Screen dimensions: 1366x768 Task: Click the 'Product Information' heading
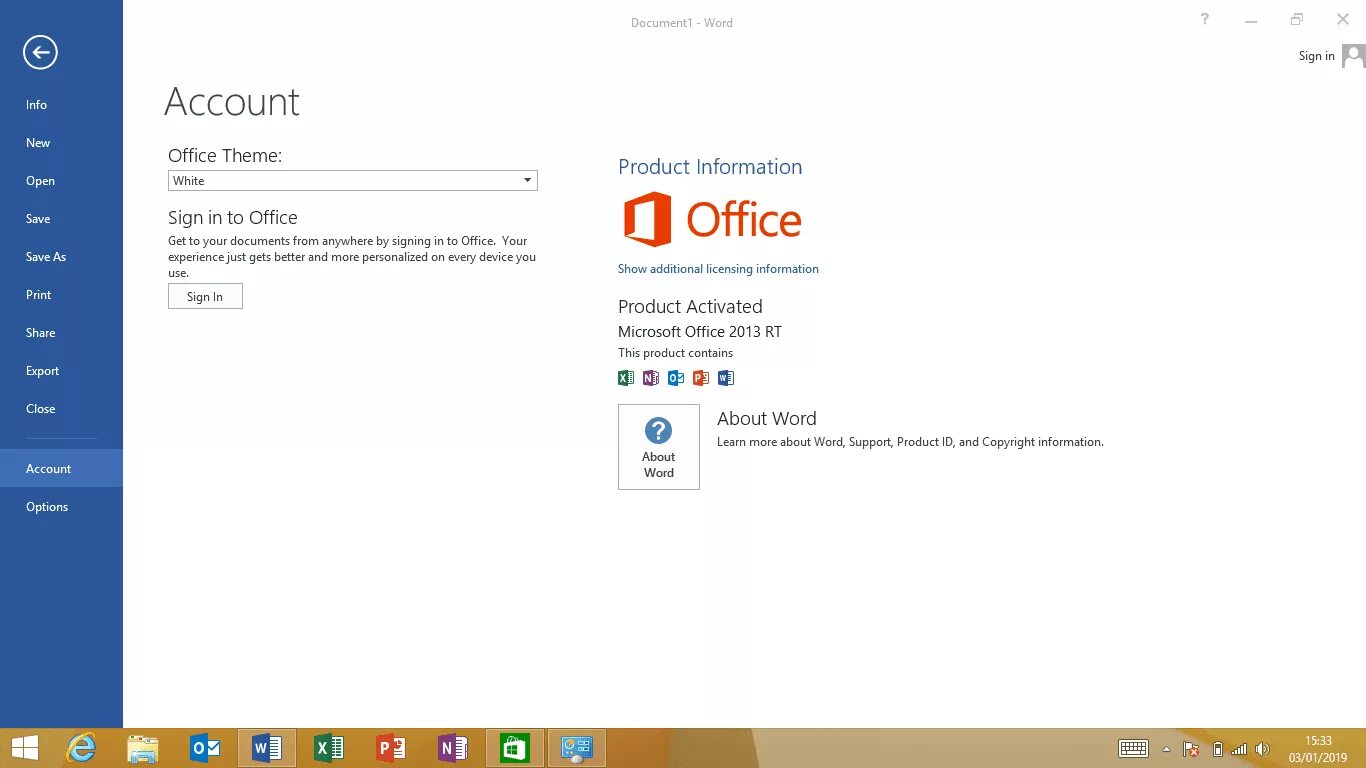(710, 167)
